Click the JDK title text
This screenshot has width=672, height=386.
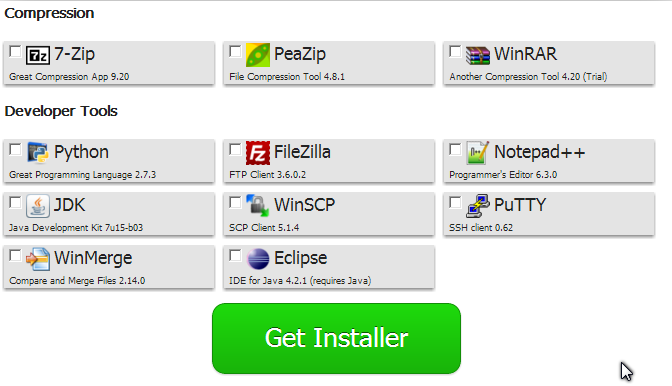tap(69, 205)
